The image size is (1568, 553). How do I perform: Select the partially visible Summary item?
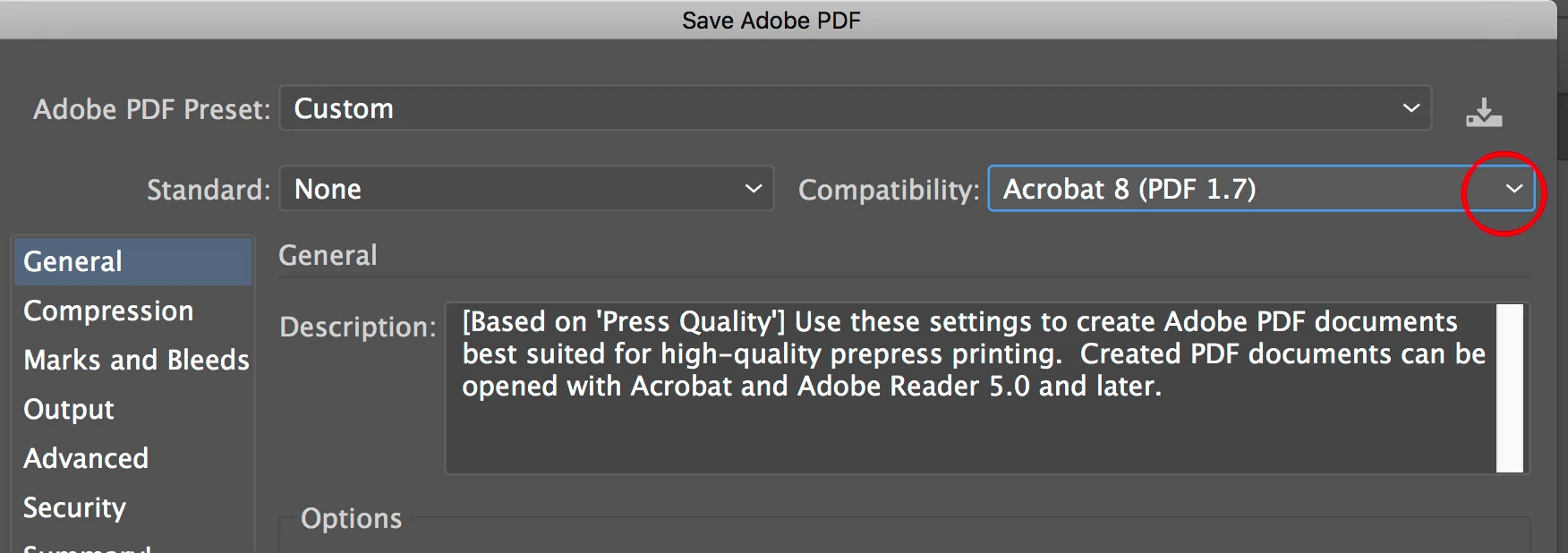[x=86, y=548]
